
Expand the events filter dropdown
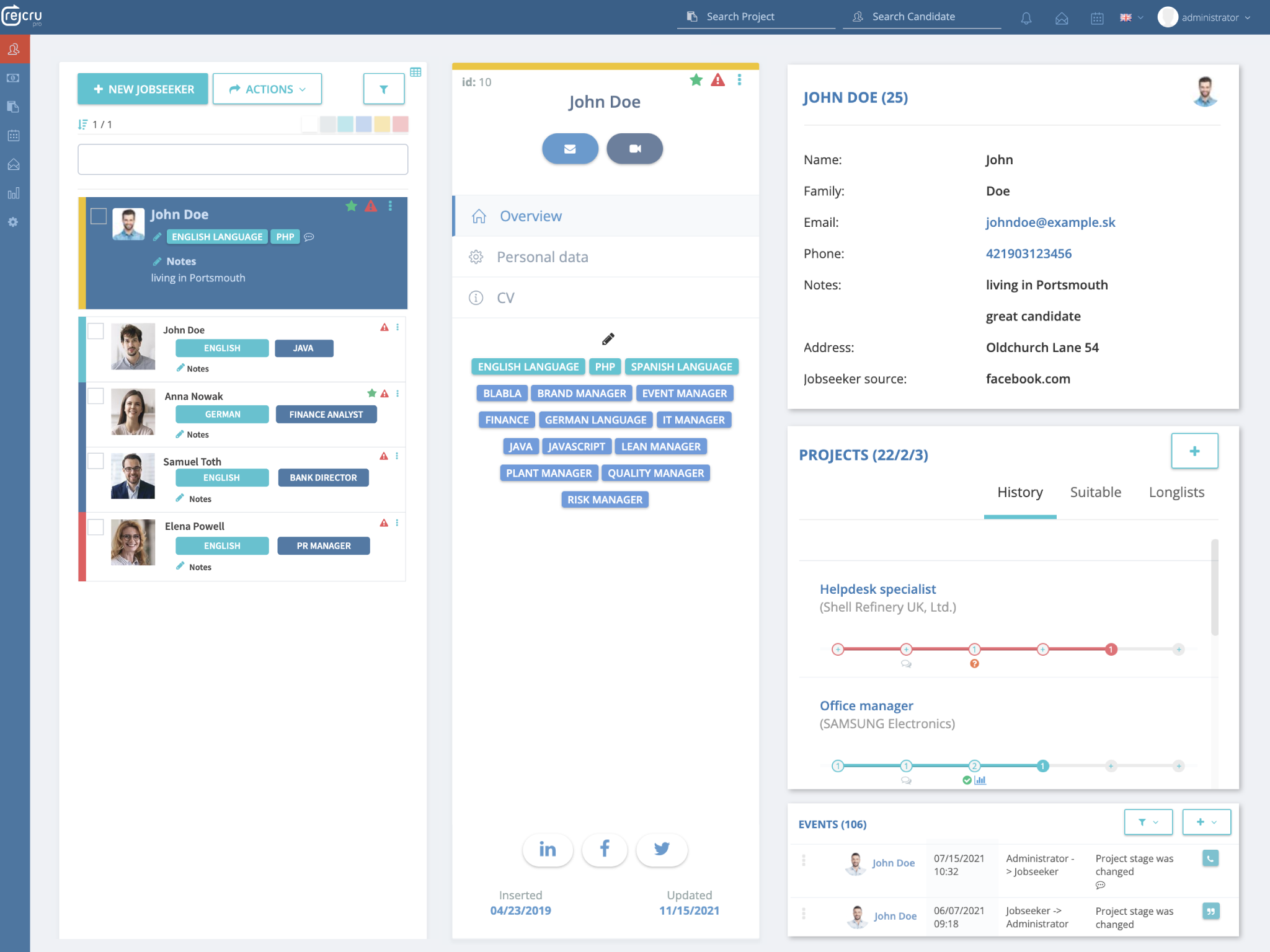pyautogui.click(x=1148, y=822)
